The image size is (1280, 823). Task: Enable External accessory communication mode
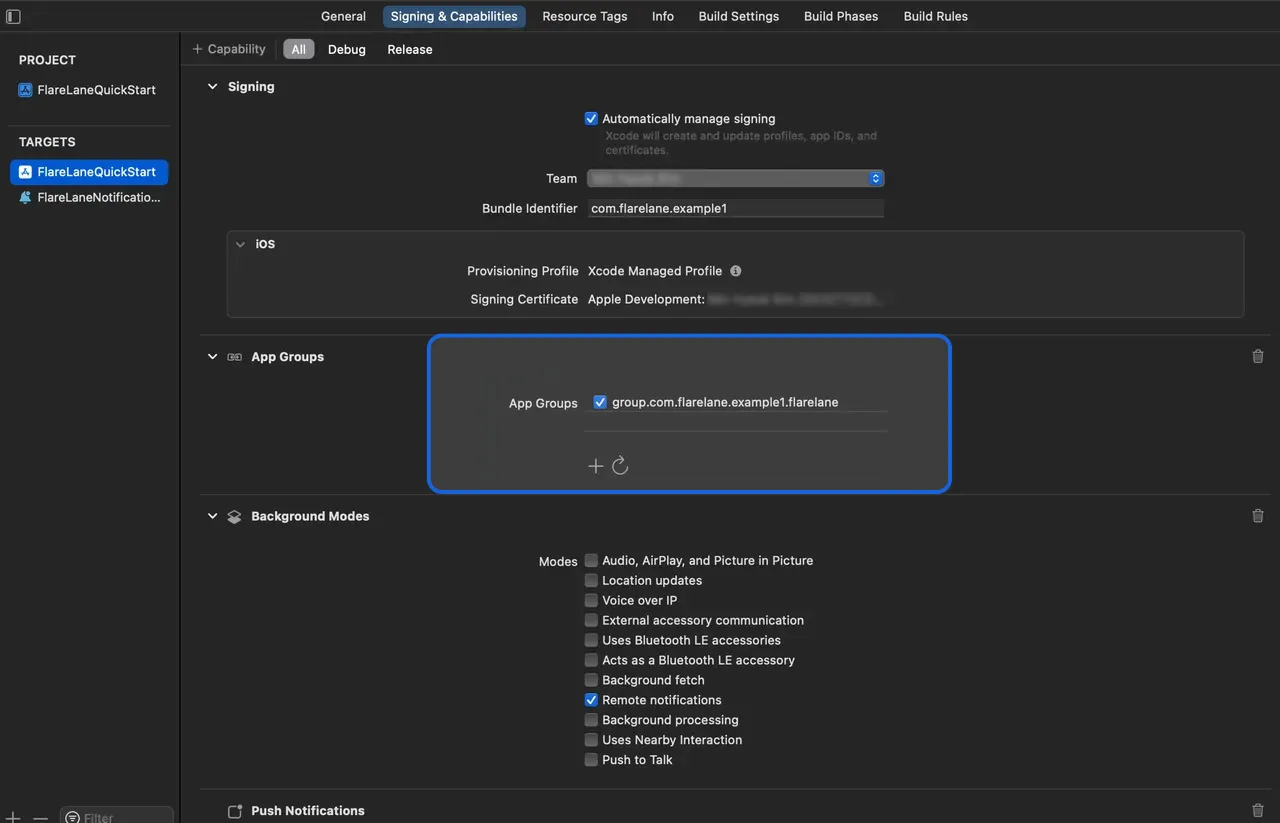pyautogui.click(x=591, y=620)
